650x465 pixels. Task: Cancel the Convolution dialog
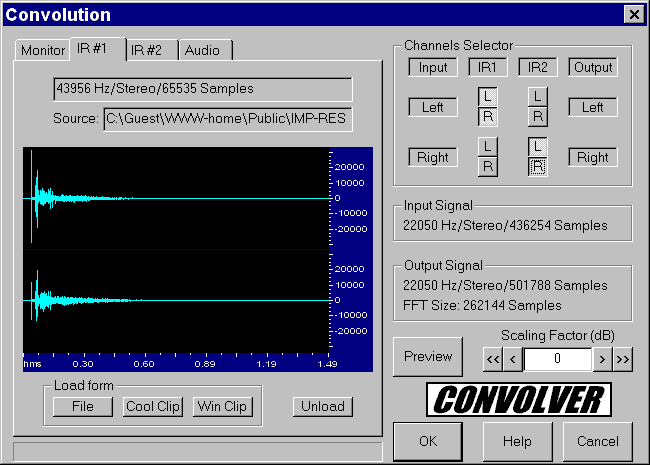point(598,442)
